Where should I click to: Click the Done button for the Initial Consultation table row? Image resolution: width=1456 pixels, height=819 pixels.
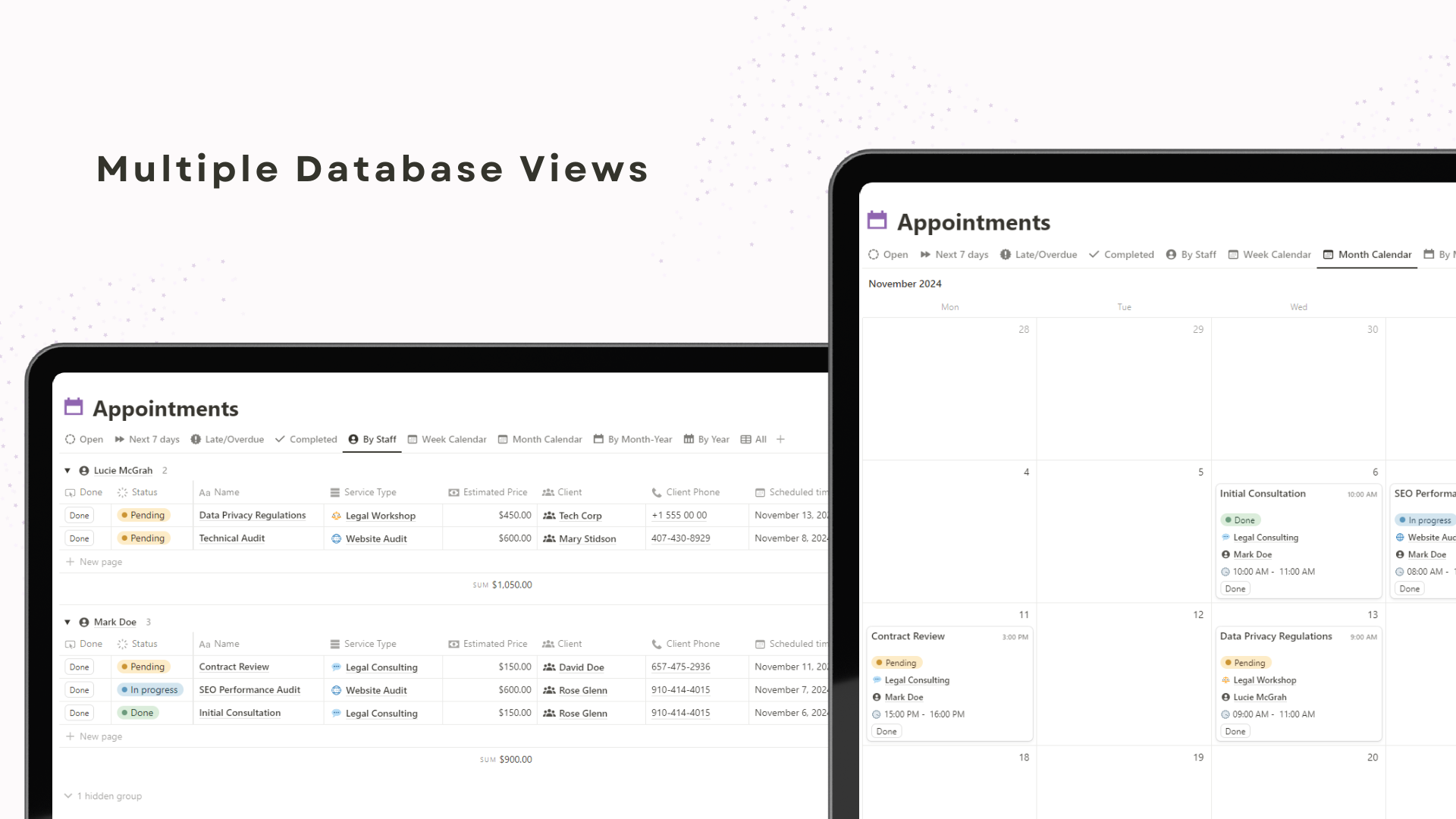point(80,713)
